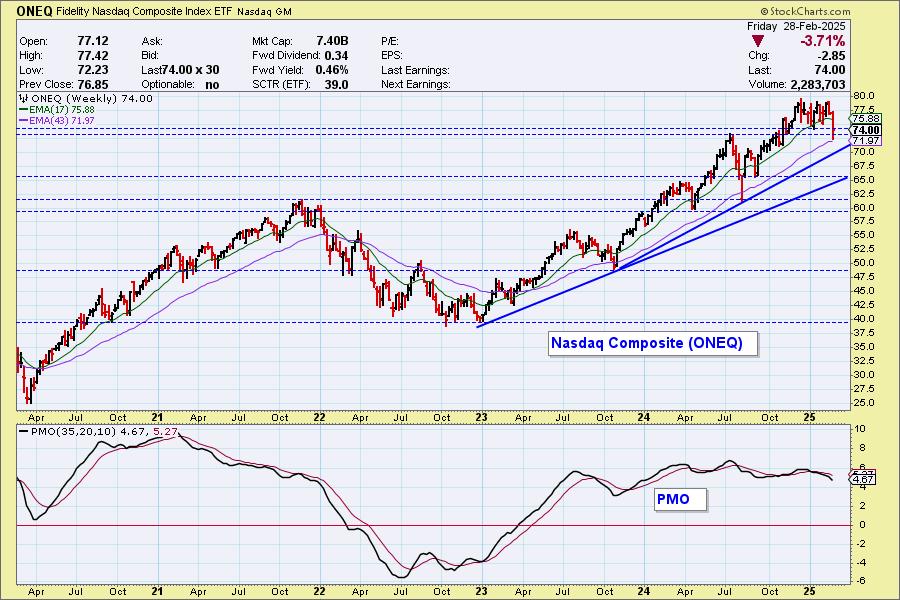Click the 75.88 EMA axis tag

pyautogui.click(x=866, y=119)
